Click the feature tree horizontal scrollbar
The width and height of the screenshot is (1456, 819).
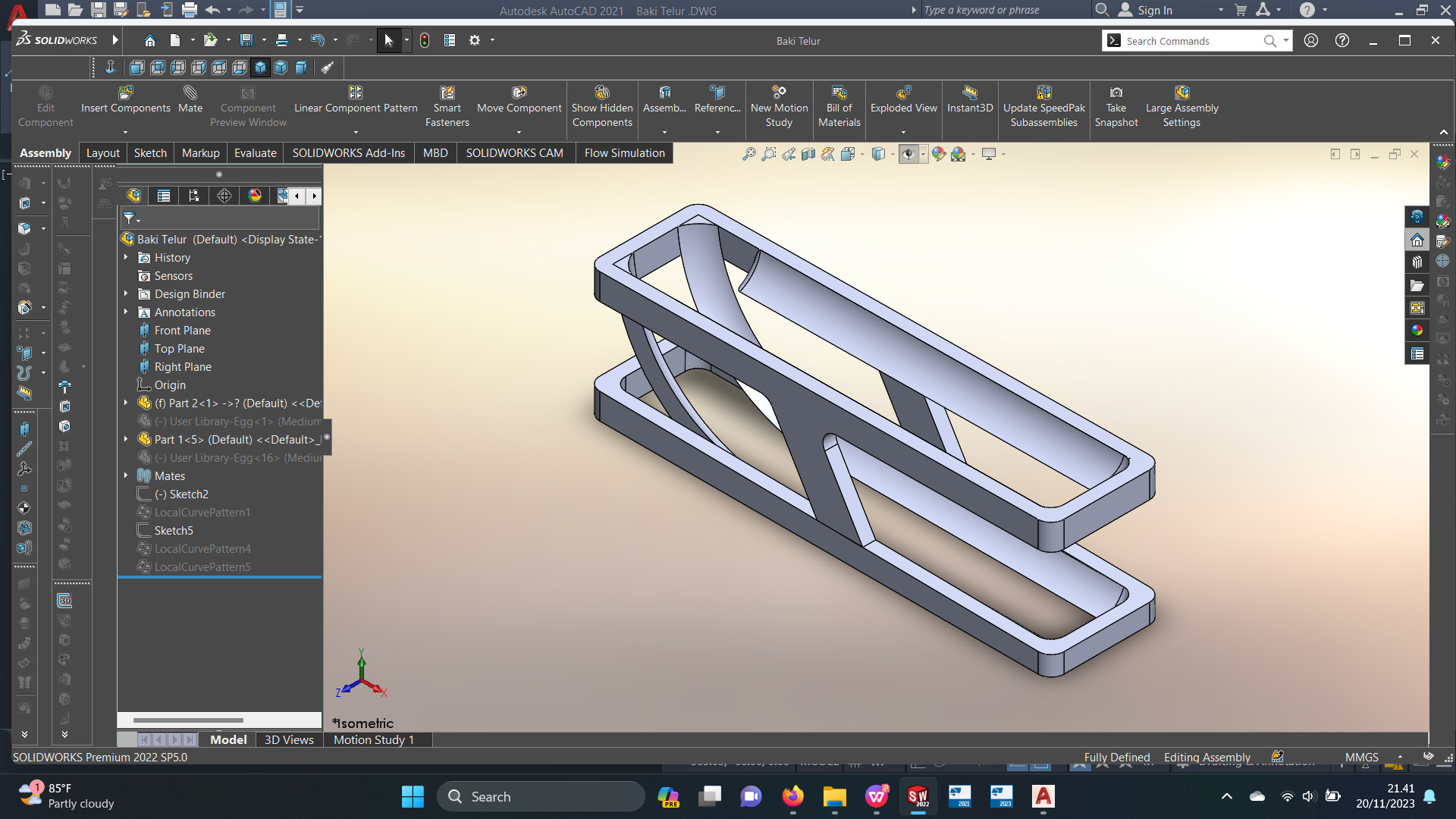point(189,720)
